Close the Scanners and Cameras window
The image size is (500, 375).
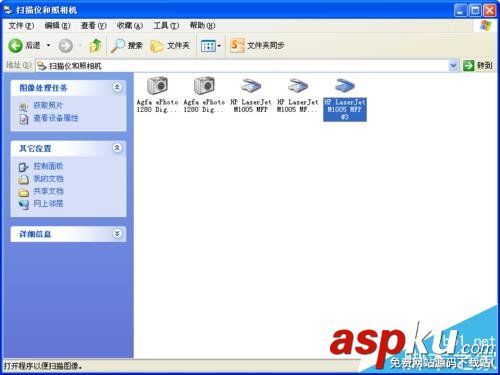coord(490,11)
